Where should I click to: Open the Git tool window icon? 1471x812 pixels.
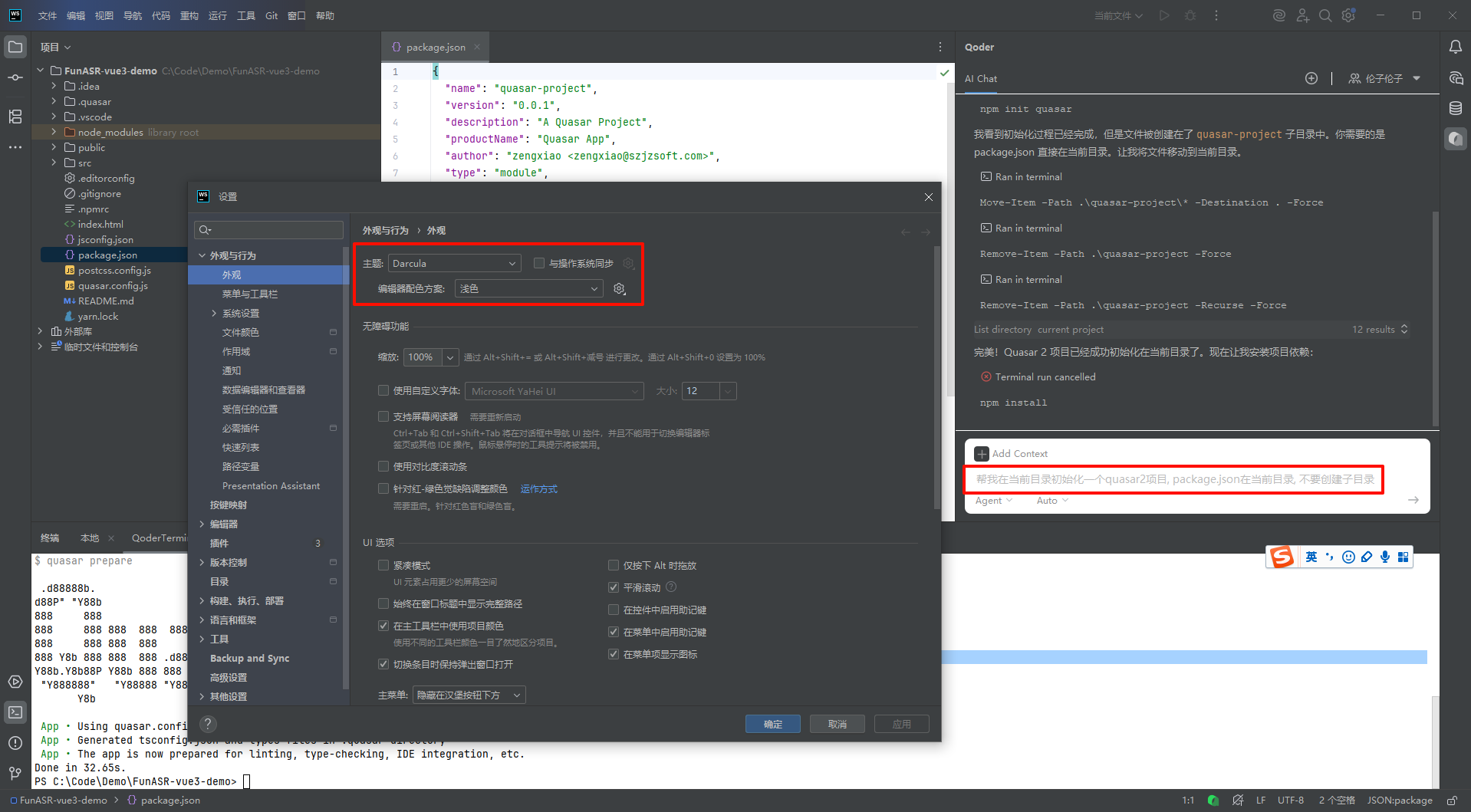click(x=15, y=773)
